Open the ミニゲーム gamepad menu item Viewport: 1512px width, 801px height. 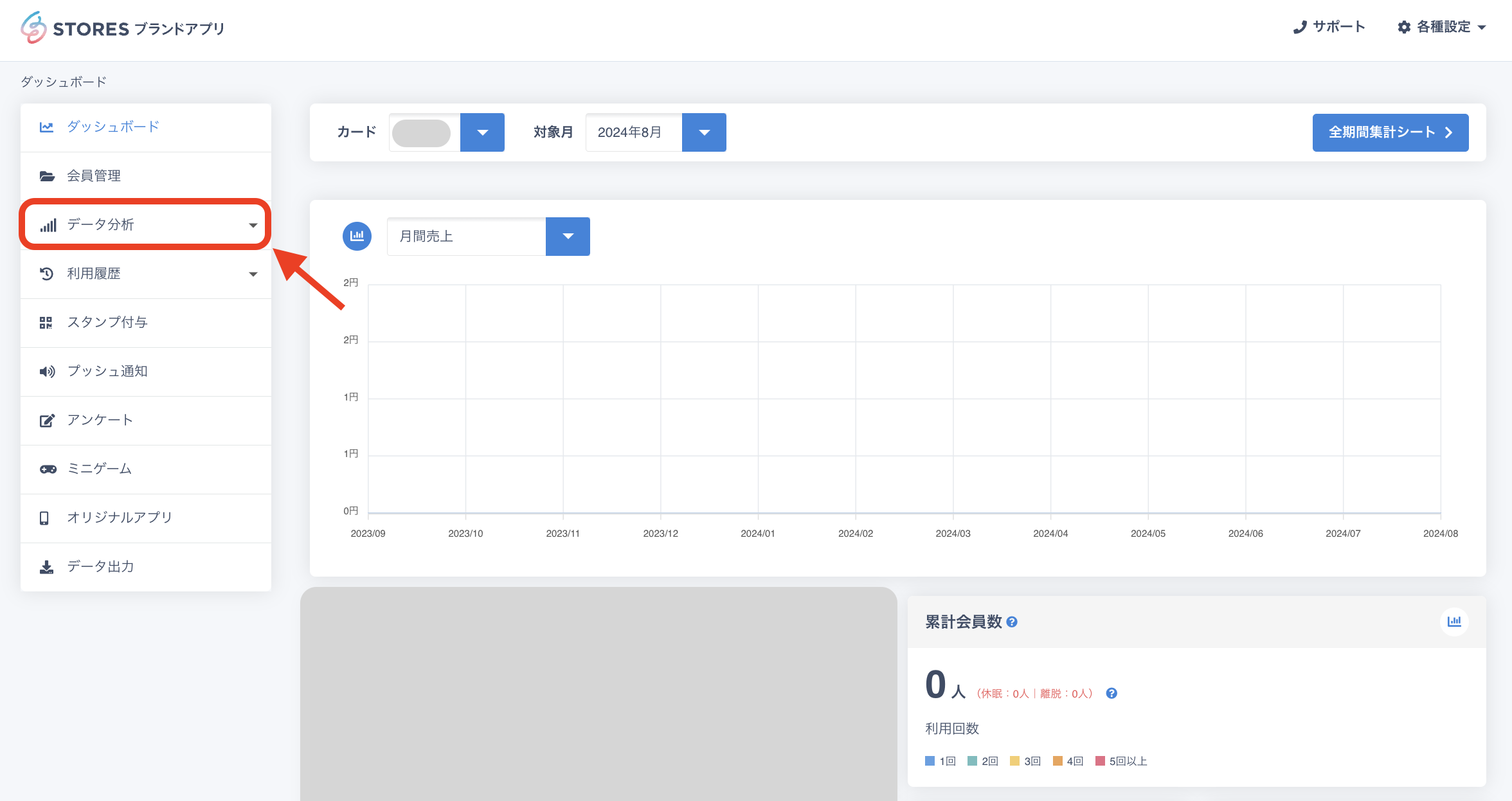pos(99,469)
